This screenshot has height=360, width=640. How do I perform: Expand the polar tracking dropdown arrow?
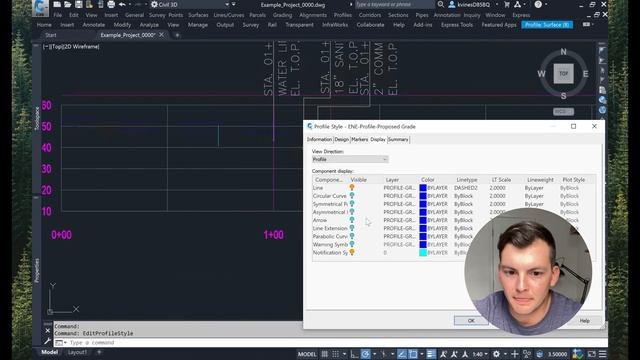(x=374, y=354)
